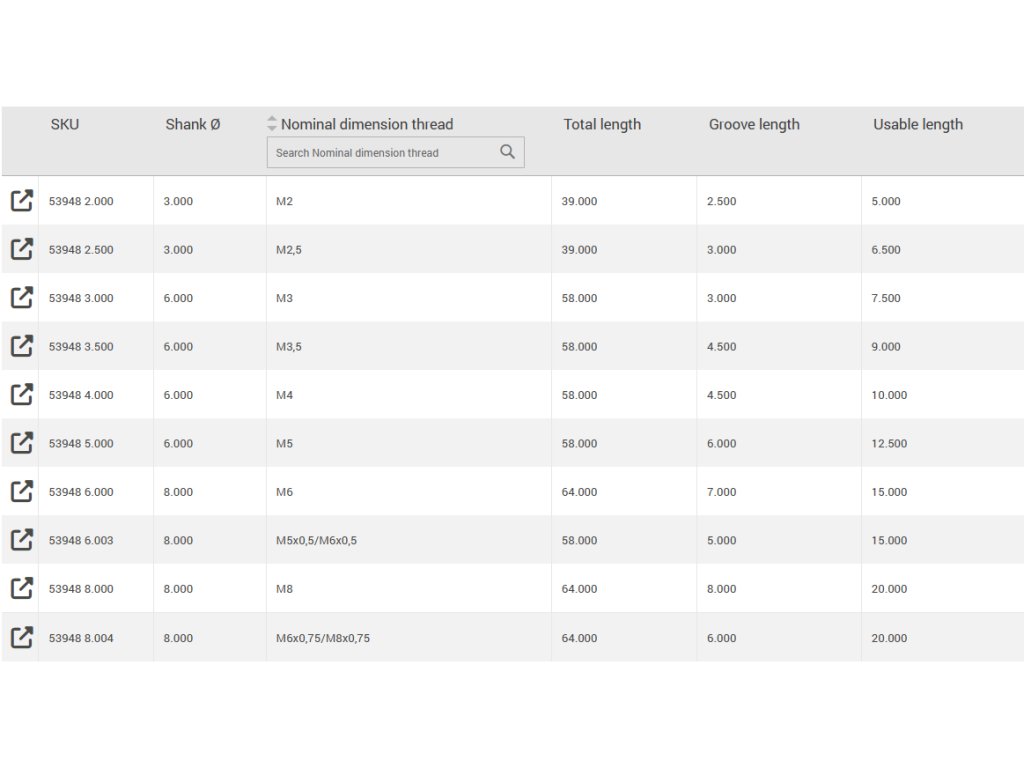The width and height of the screenshot is (1024, 768).
Task: Open external link for SKU 53948 6.003
Action: (x=21, y=540)
